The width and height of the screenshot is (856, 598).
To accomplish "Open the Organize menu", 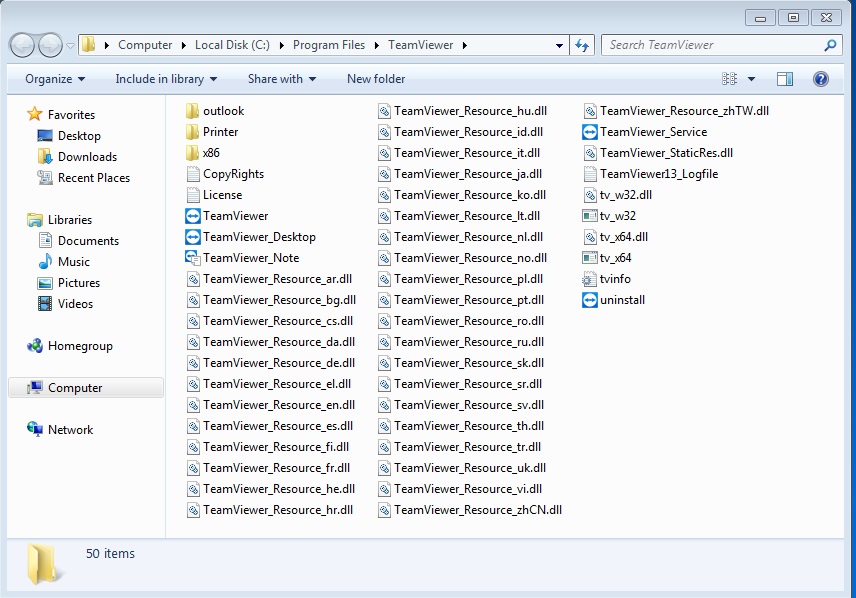I will 55,79.
